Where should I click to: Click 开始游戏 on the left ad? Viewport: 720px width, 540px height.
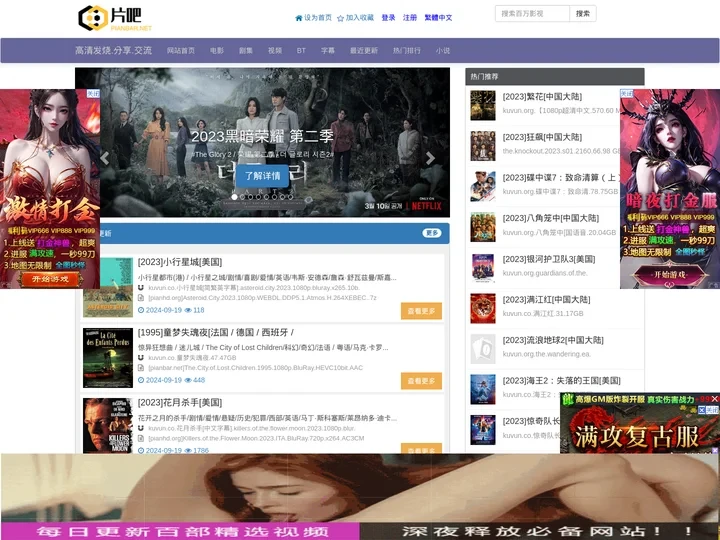pos(51,279)
